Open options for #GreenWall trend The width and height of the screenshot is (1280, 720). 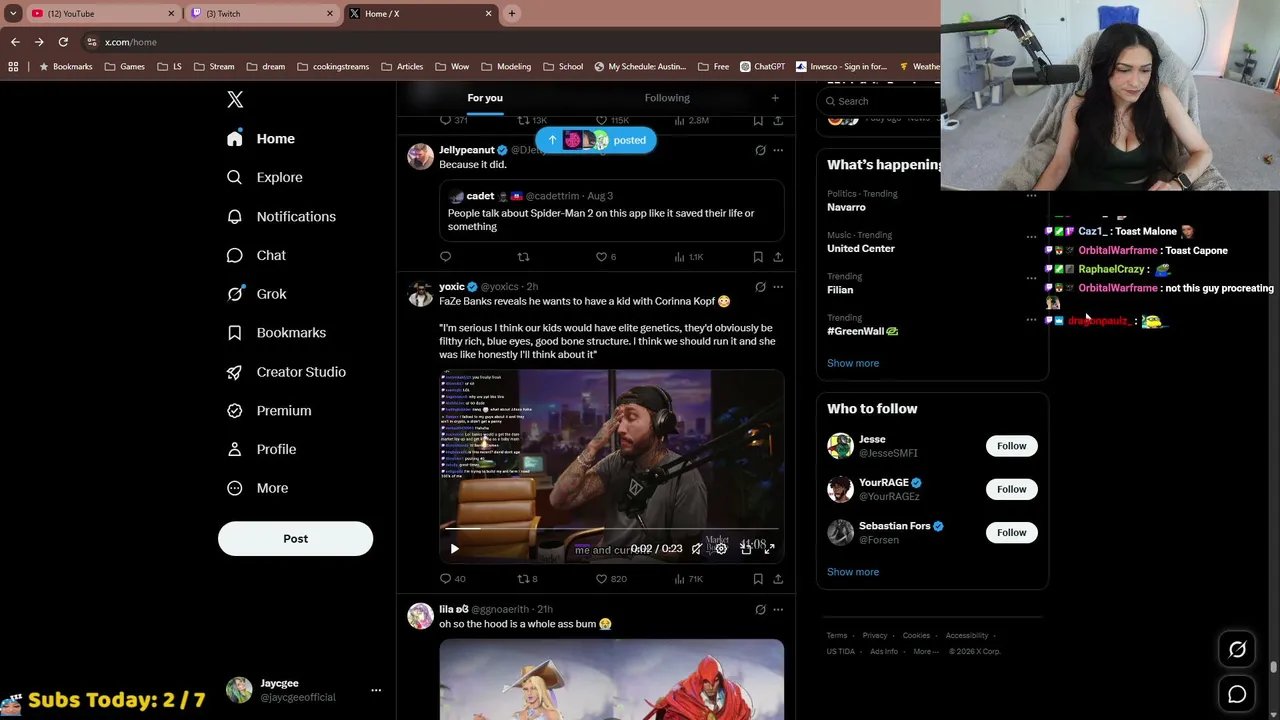pyautogui.click(x=1031, y=320)
